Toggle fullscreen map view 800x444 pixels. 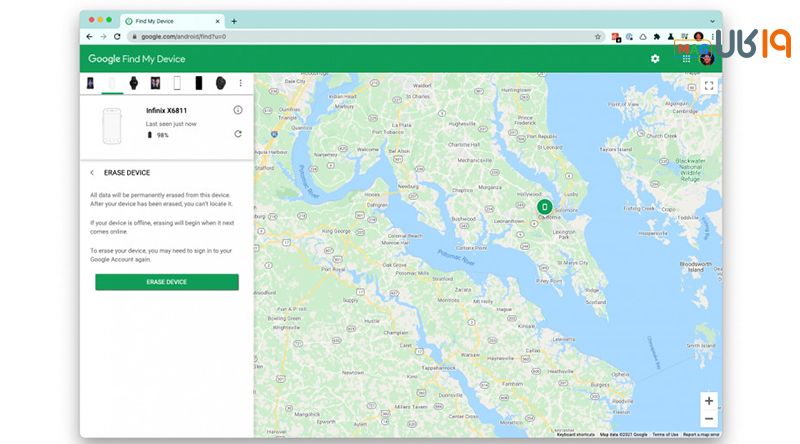pyautogui.click(x=708, y=85)
